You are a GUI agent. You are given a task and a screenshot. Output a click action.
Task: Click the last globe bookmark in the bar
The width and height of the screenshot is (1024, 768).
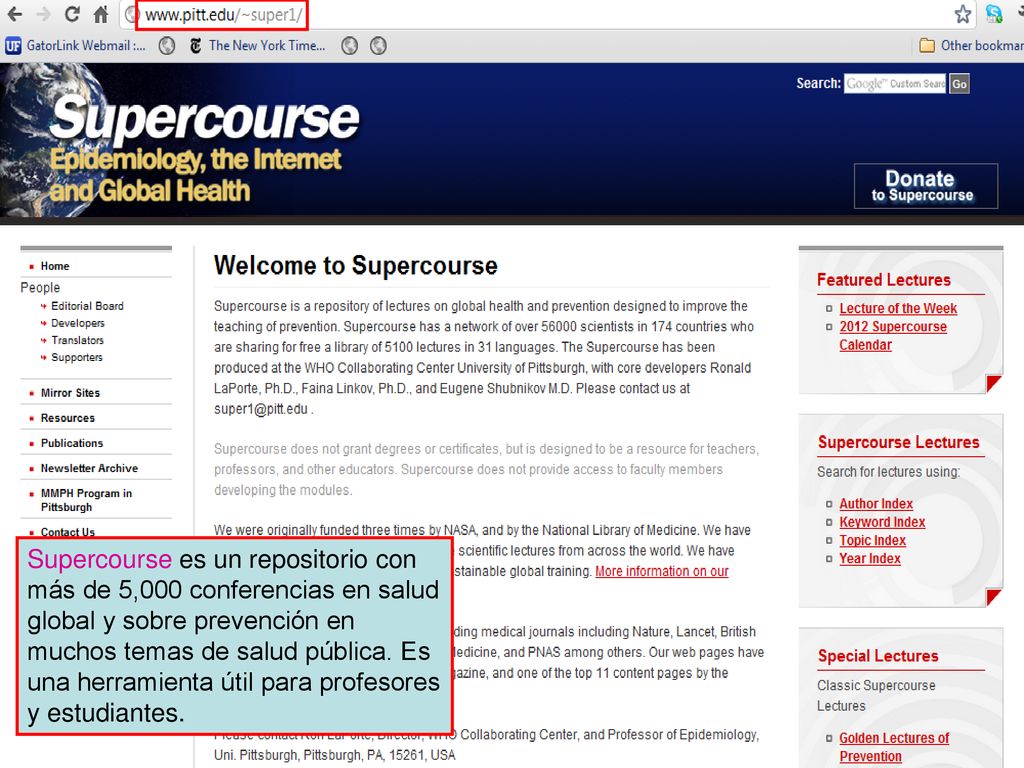pos(378,46)
